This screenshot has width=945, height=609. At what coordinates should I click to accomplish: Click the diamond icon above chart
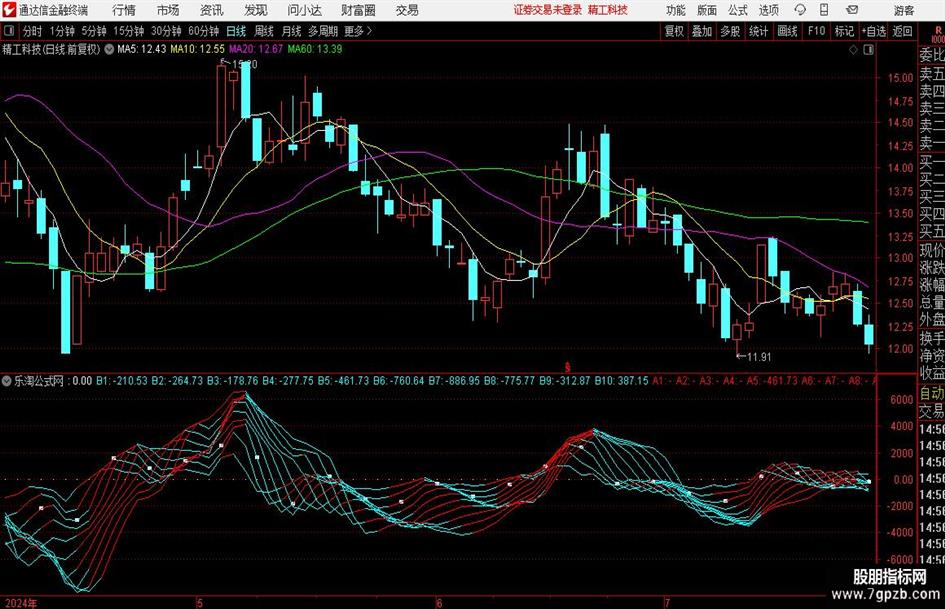(853, 49)
